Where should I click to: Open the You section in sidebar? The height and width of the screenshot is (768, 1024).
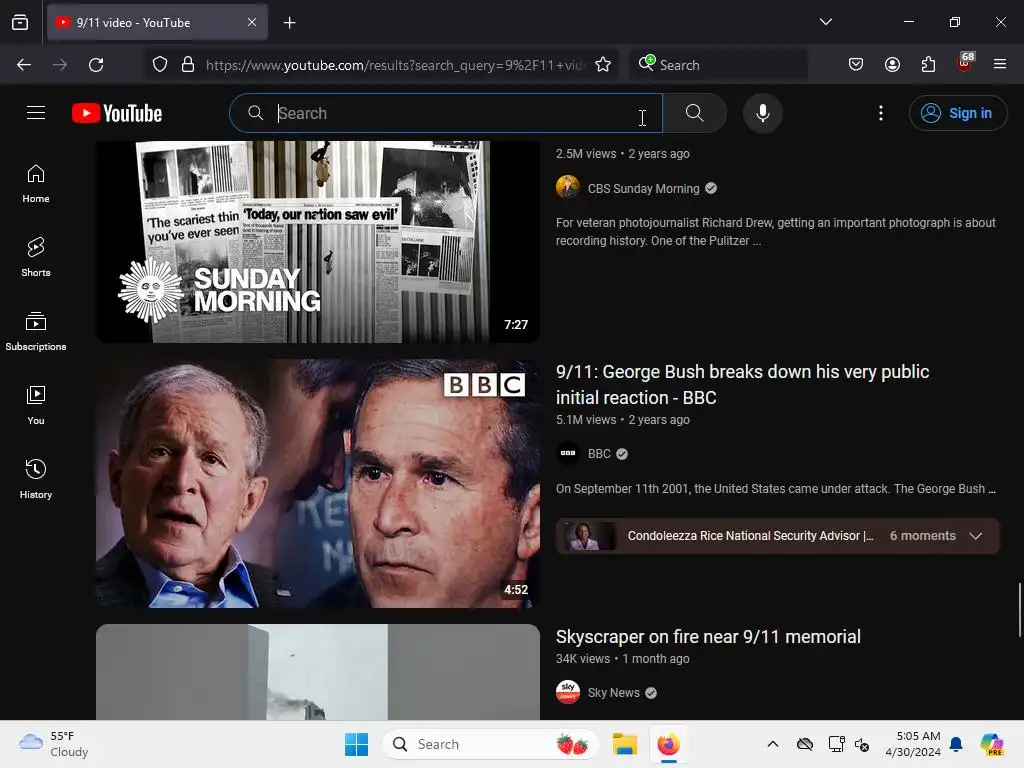coord(36,405)
